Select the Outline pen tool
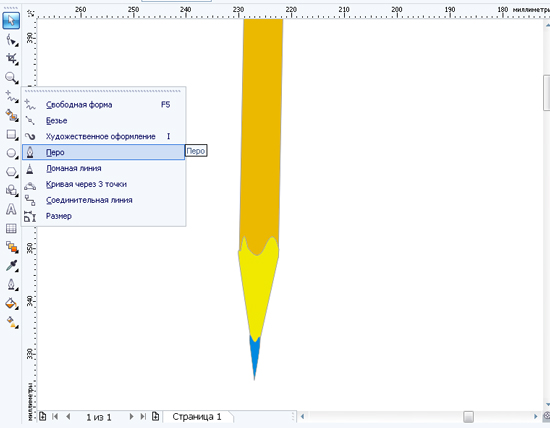550x428 pixels. click(x=11, y=285)
